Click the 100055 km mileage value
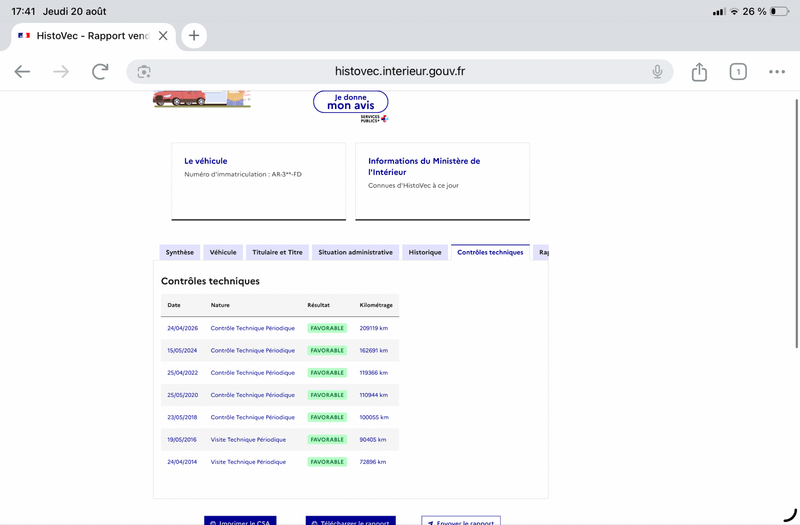 pyautogui.click(x=374, y=417)
